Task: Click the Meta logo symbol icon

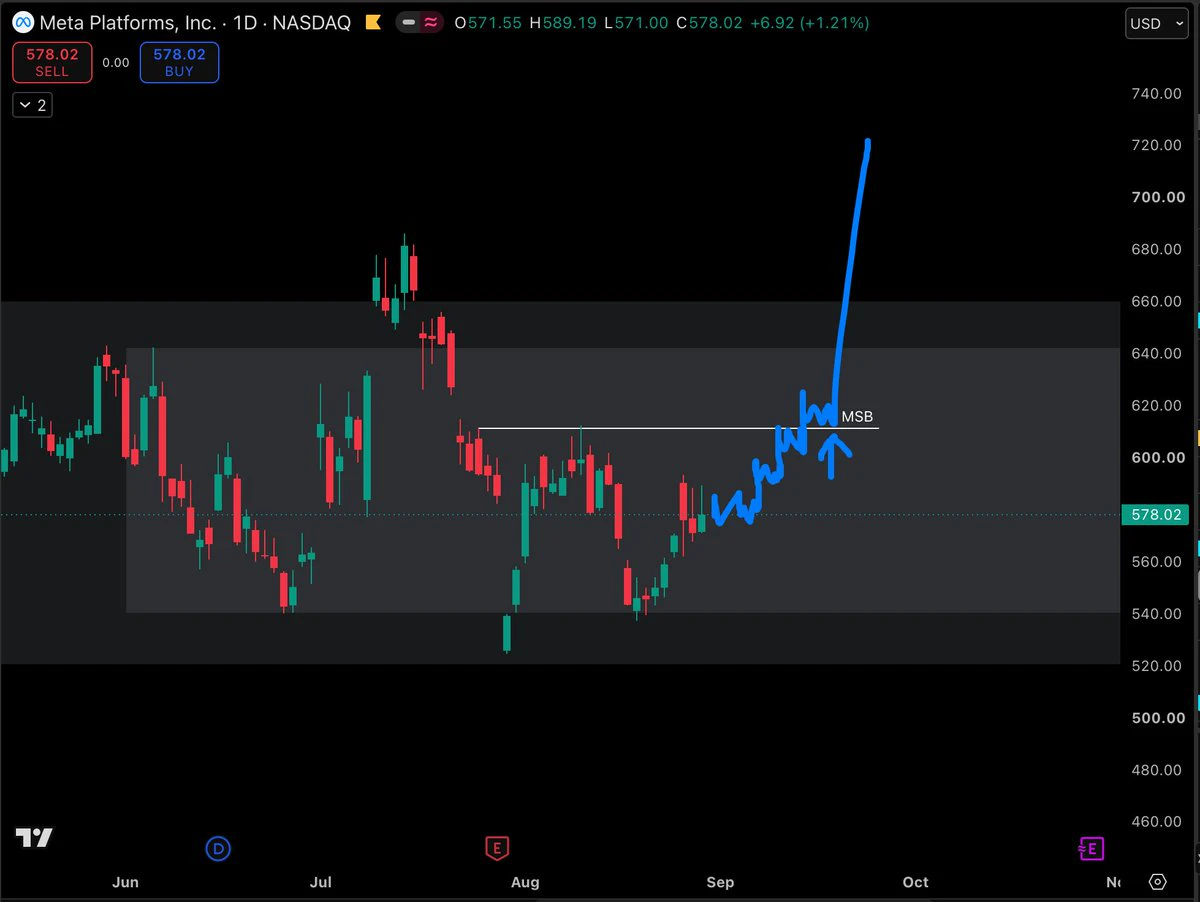Action: pos(23,22)
